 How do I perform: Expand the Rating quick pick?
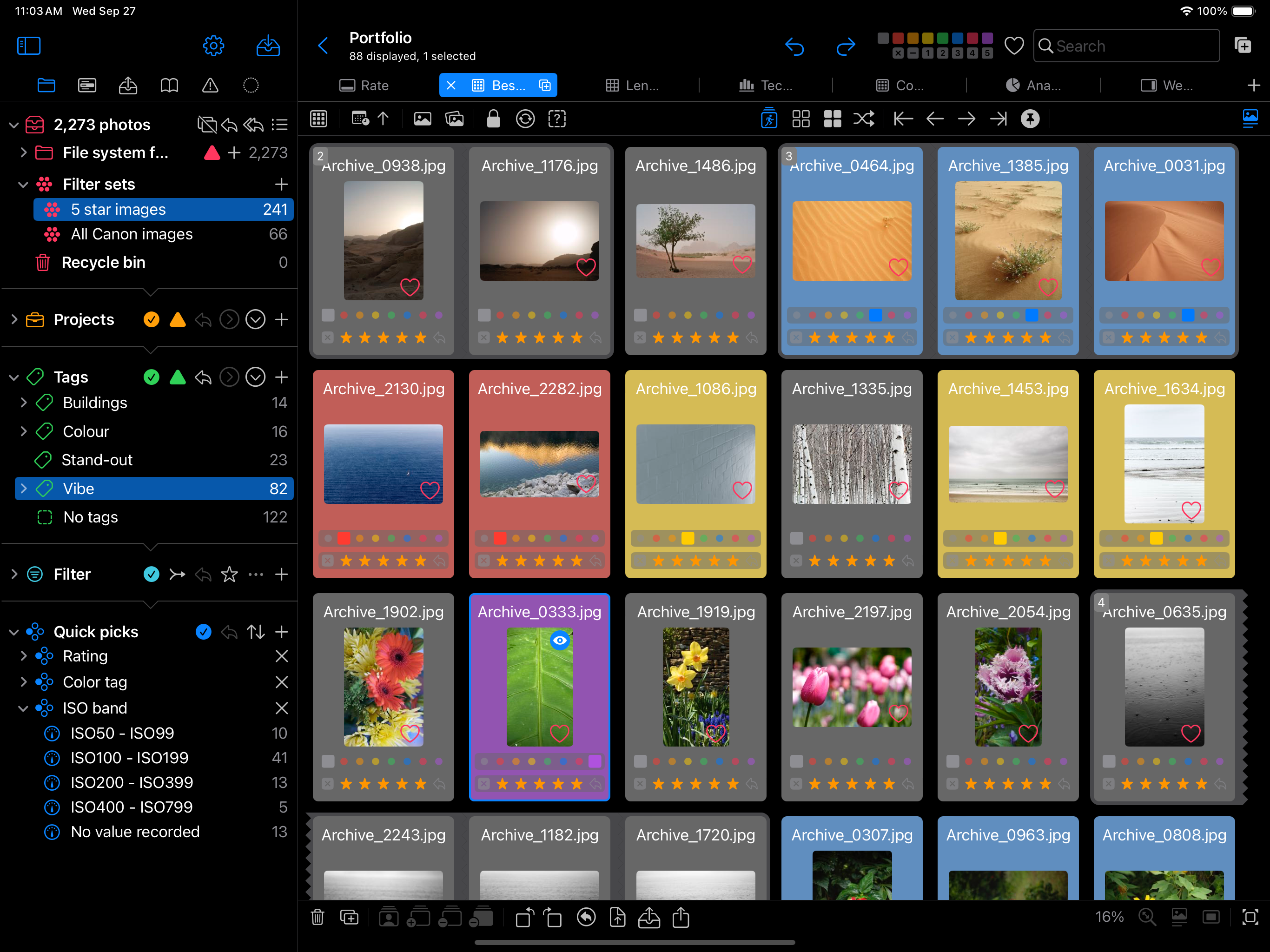click(24, 656)
